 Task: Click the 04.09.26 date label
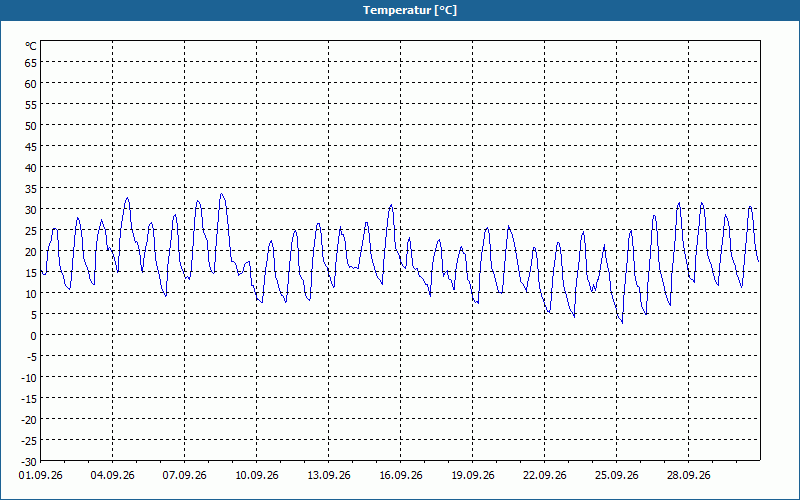pos(112,475)
